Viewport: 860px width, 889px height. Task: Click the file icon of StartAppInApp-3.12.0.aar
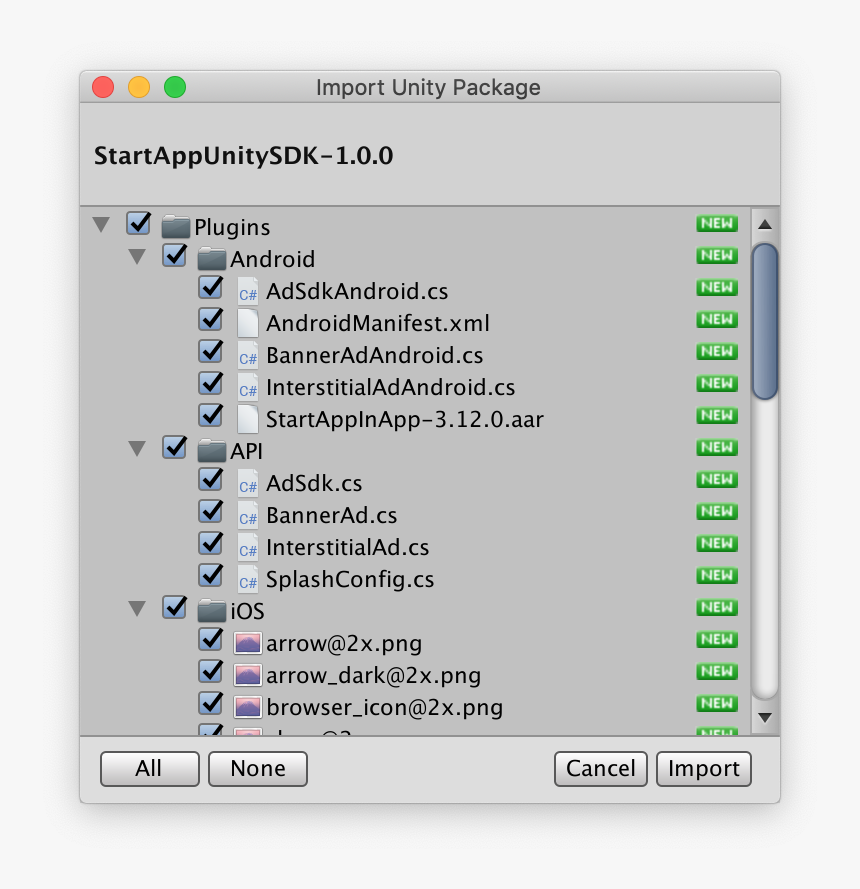(x=248, y=419)
